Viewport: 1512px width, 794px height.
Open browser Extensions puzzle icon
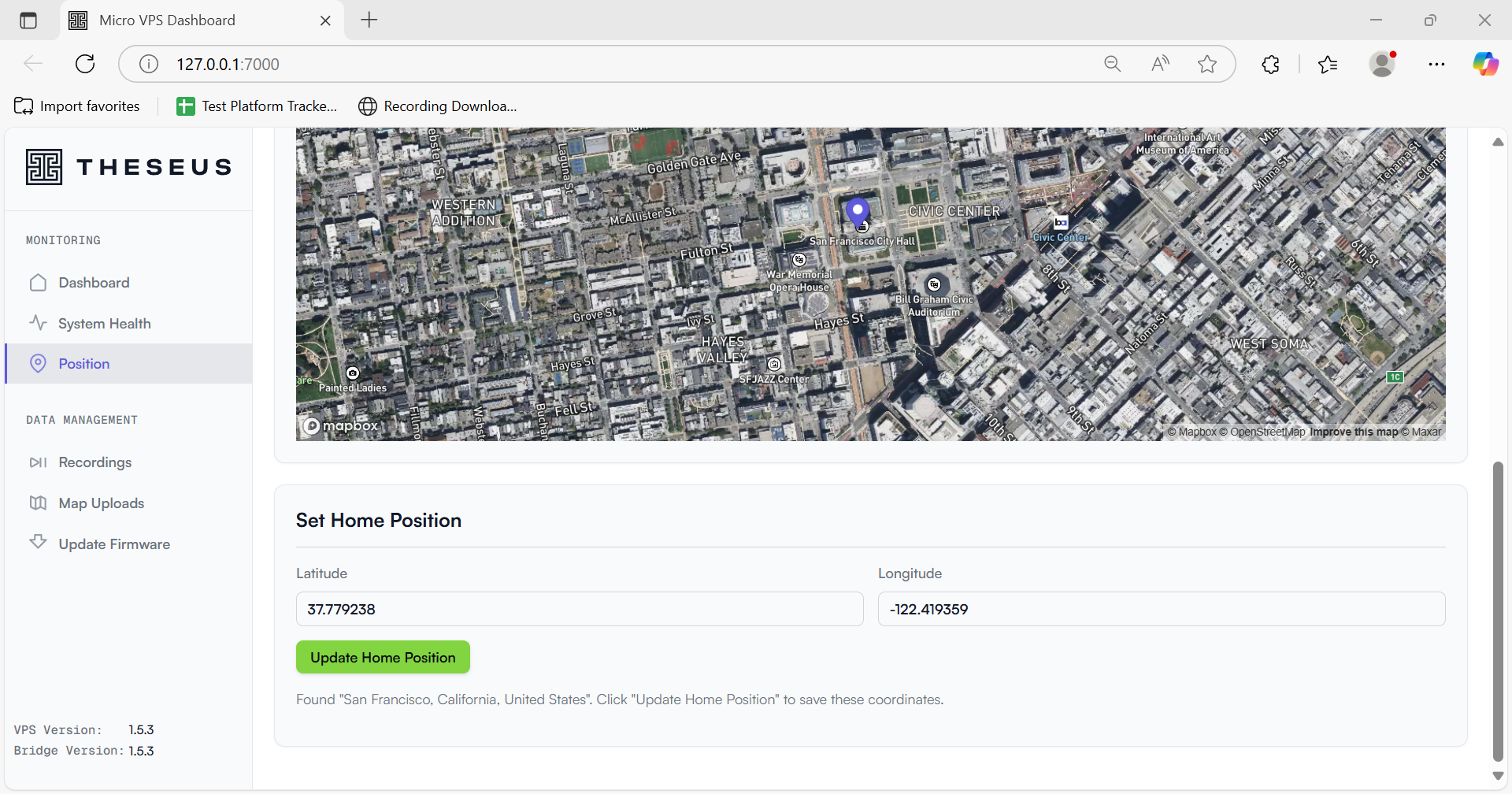point(1270,64)
